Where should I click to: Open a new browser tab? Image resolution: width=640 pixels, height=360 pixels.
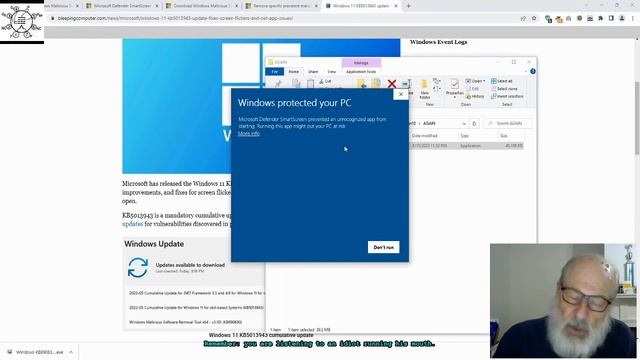point(408,6)
